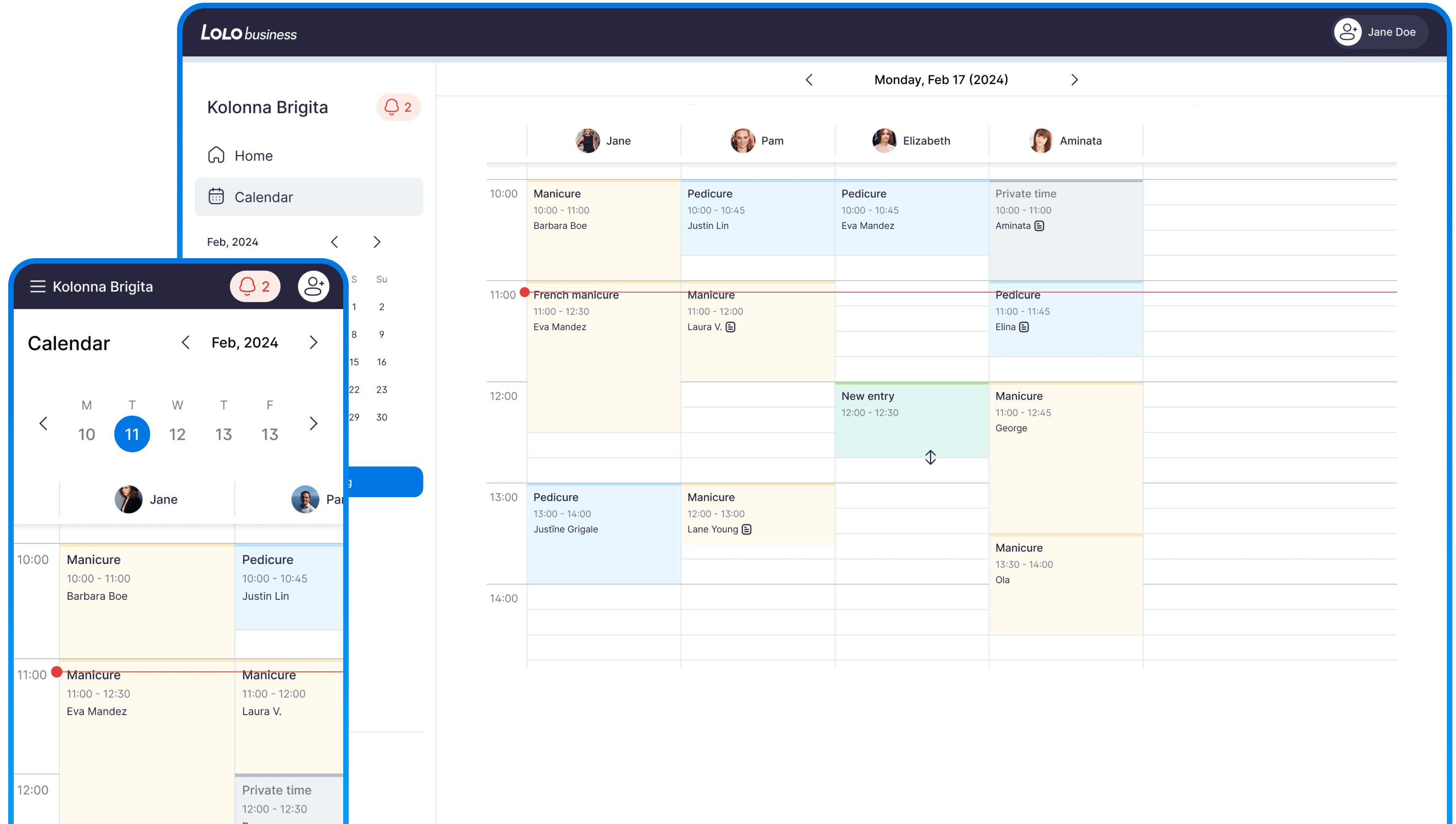The image size is (1456, 824).
Task: Open the note icon beside Lane Young
Action: click(x=747, y=530)
